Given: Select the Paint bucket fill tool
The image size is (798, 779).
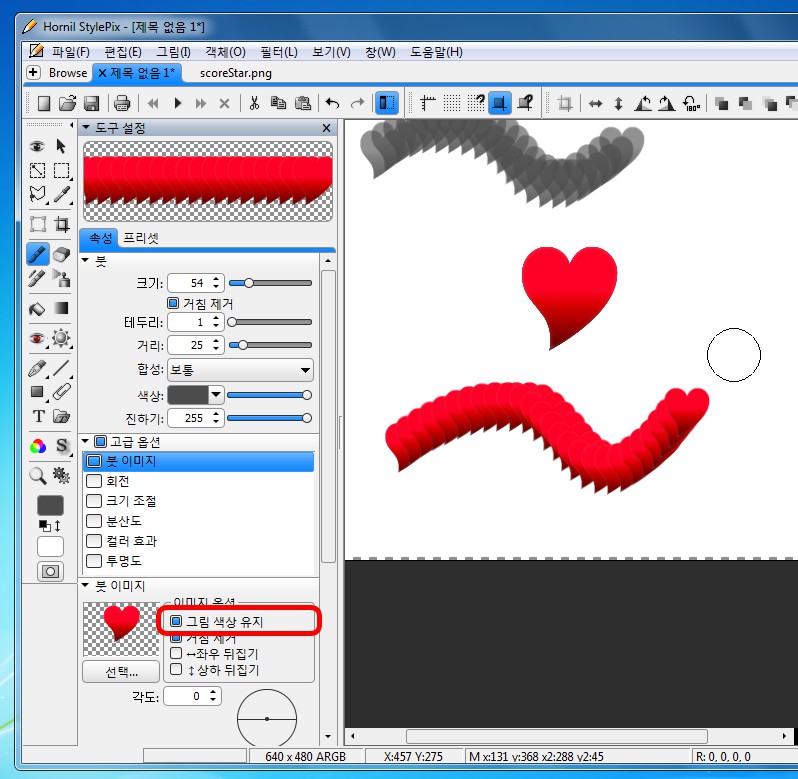Looking at the screenshot, I should 37,309.
